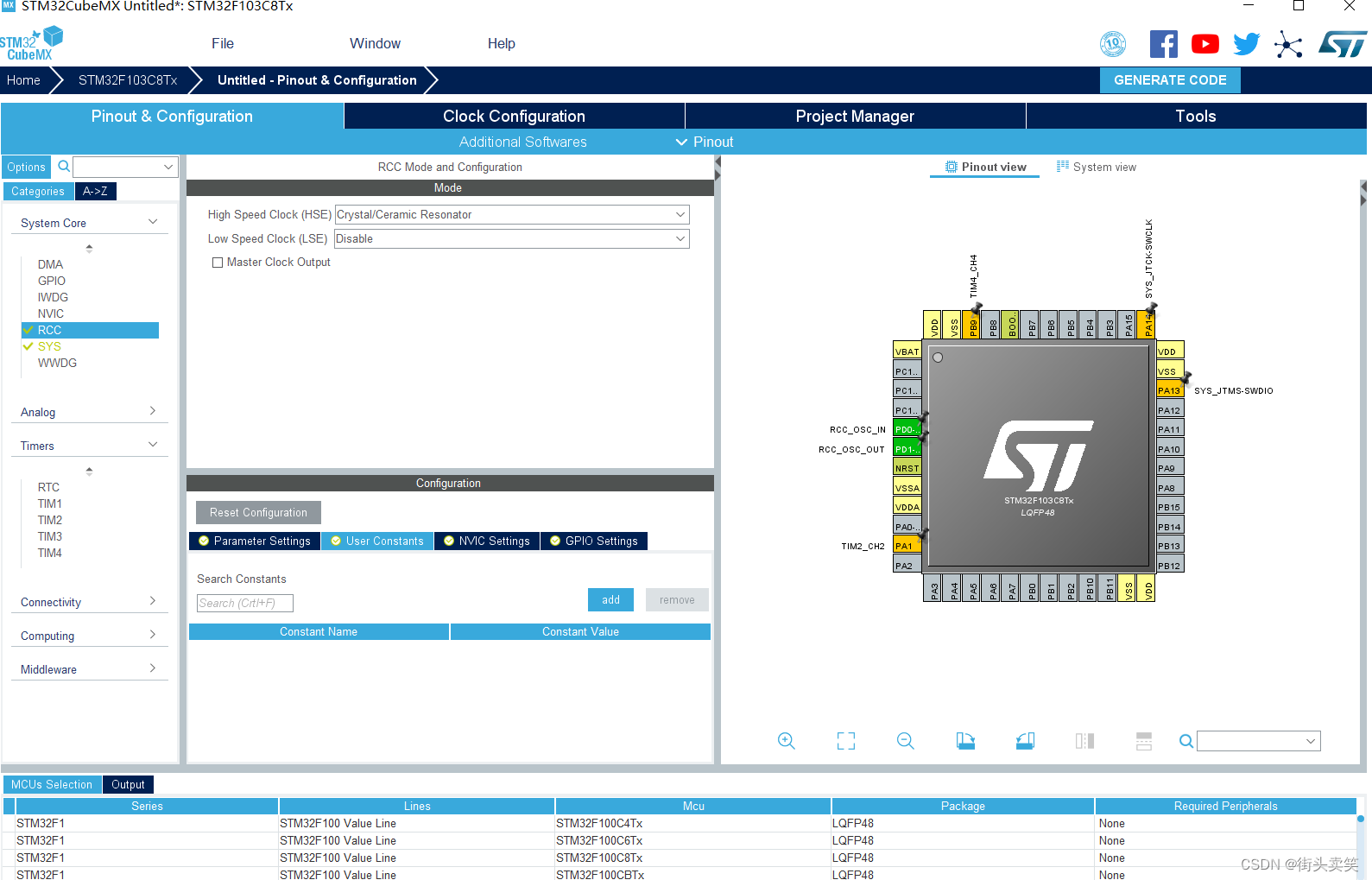Screen dimensions: 1372x880
Task: Click the Options button in the left panel
Action: (x=26, y=167)
